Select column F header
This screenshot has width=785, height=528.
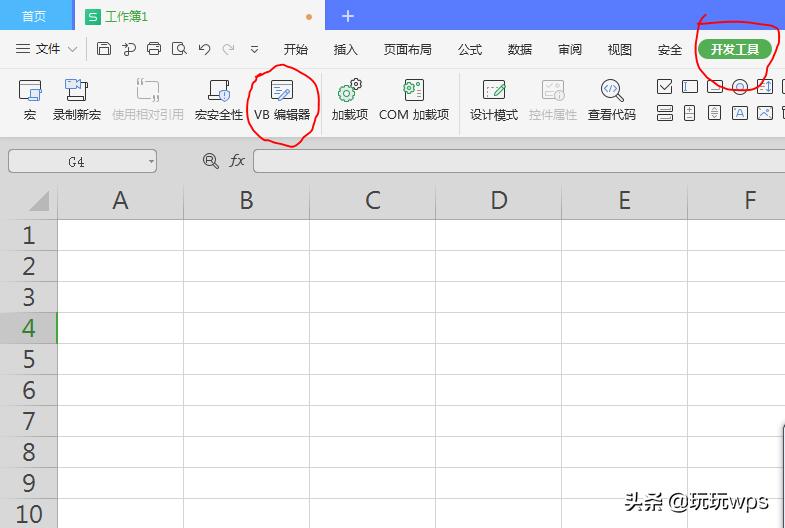click(736, 201)
